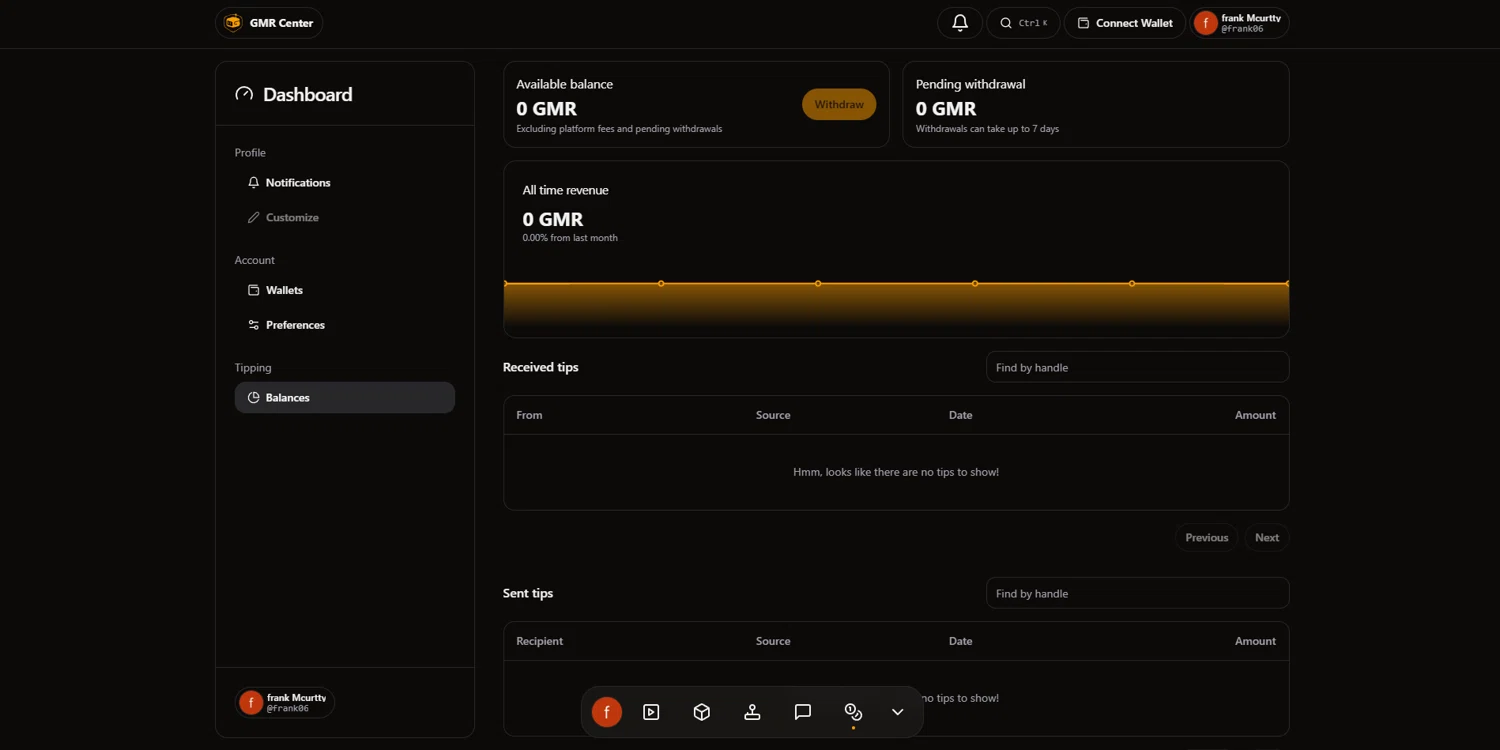Open the chat bubble icon in the dock
Image resolution: width=1500 pixels, height=750 pixels.
click(x=803, y=712)
